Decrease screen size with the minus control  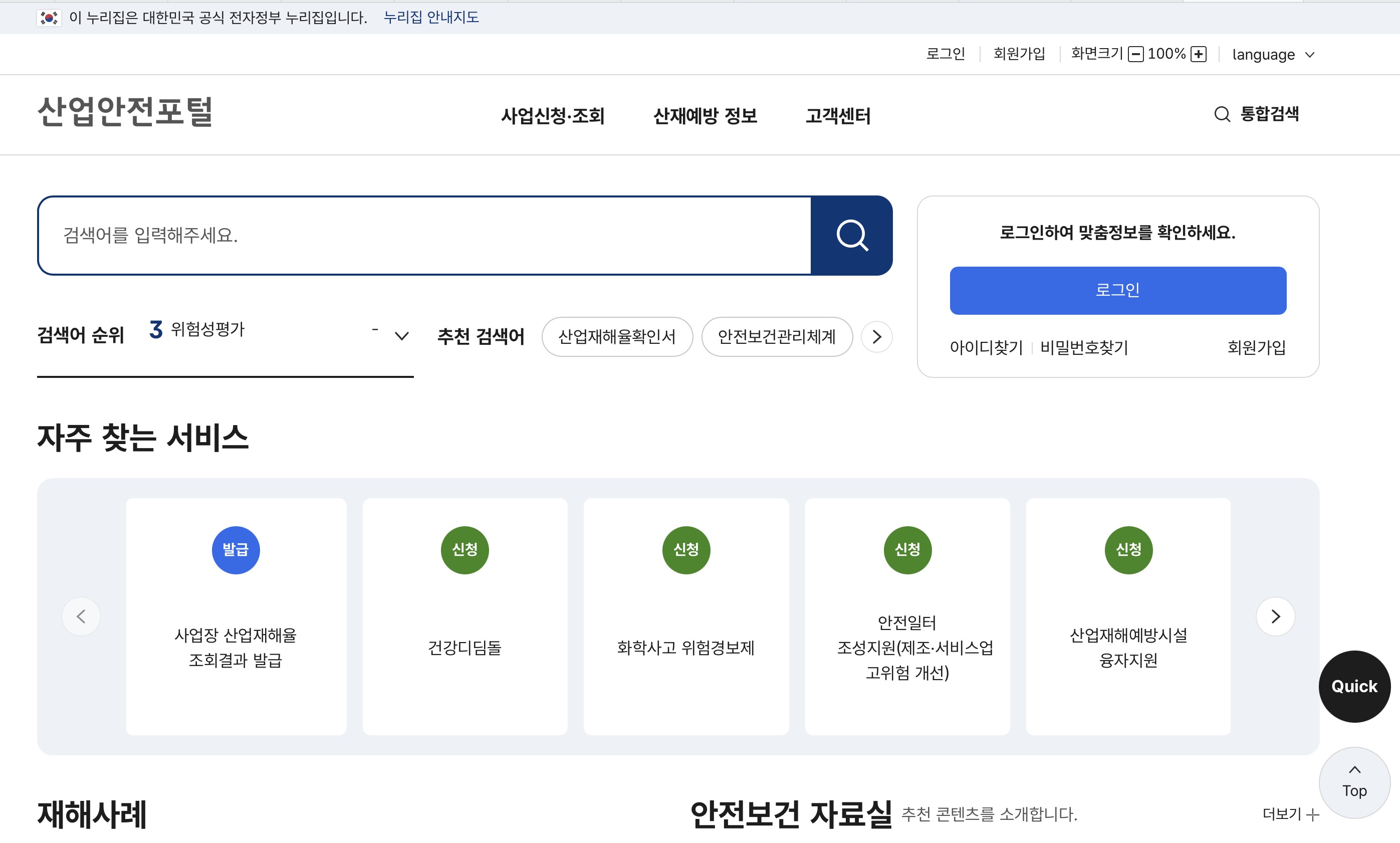1135,54
